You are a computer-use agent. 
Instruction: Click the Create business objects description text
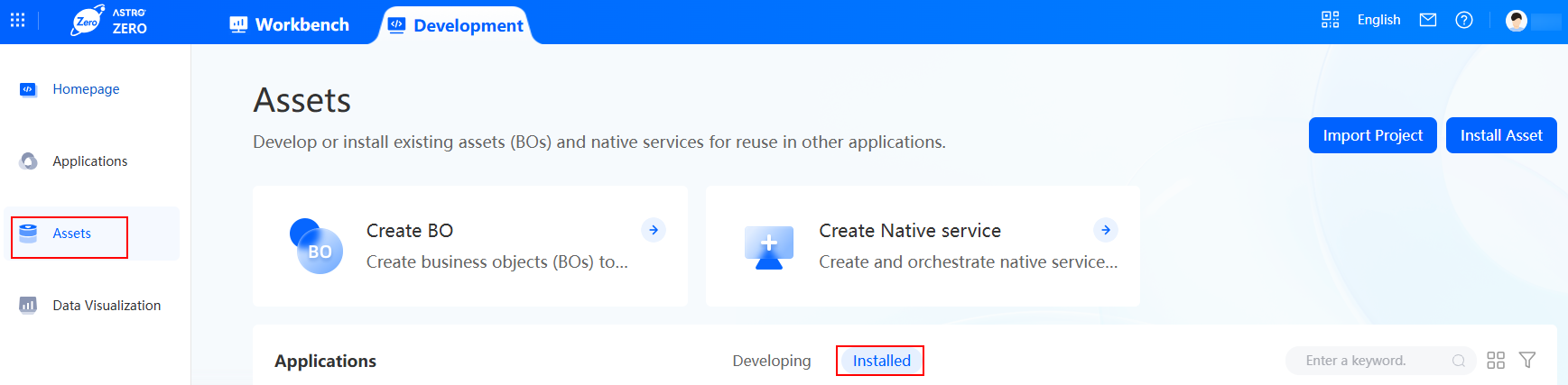pos(497,261)
